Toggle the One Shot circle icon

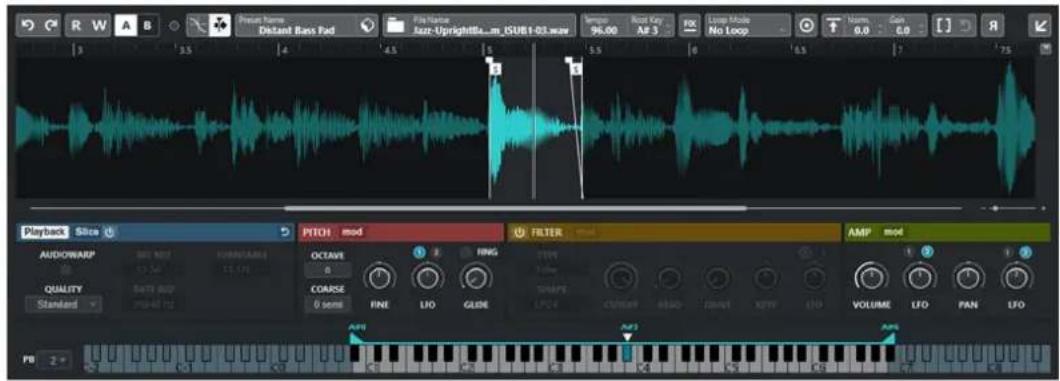tap(806, 26)
